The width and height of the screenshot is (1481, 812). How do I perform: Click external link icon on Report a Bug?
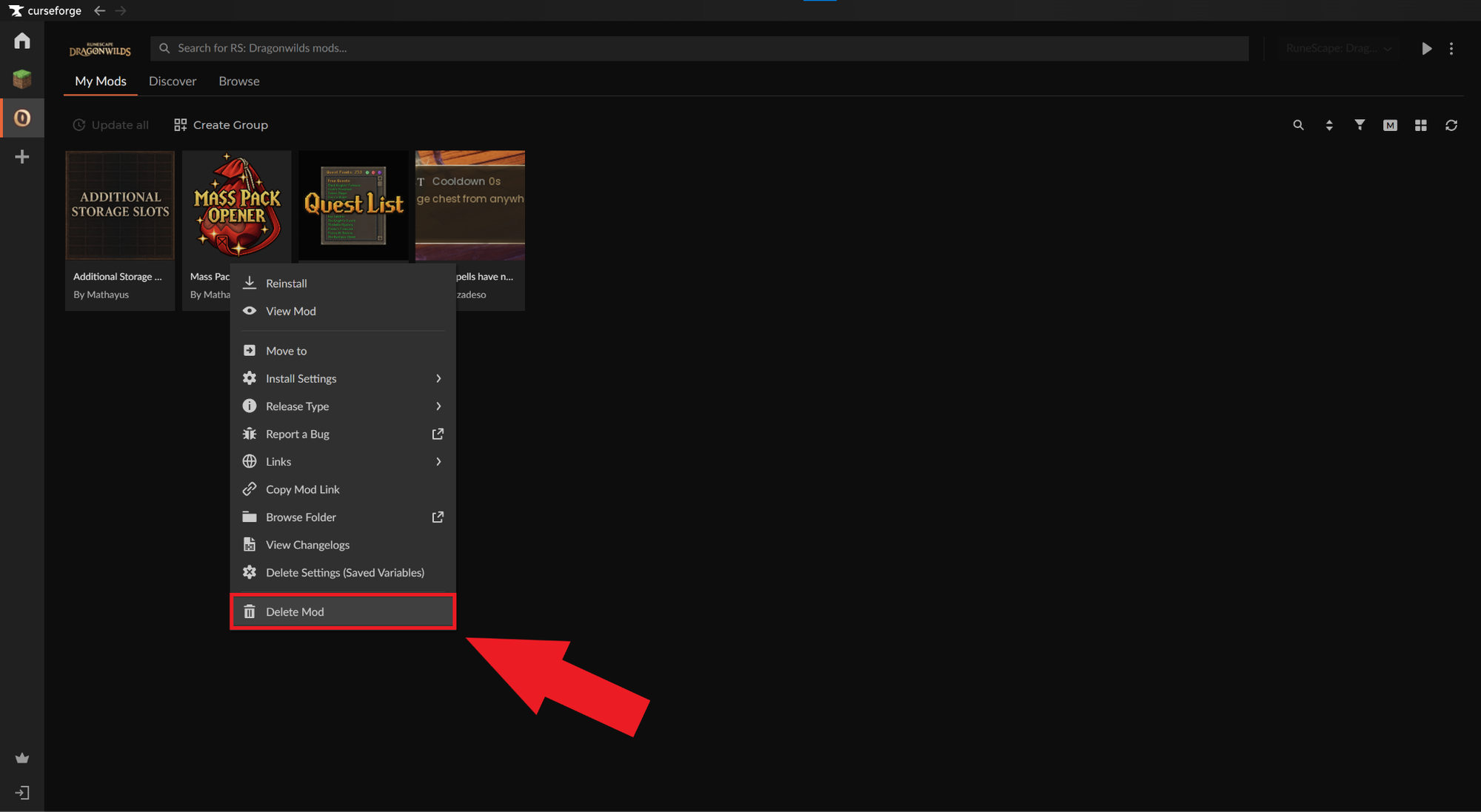438,434
